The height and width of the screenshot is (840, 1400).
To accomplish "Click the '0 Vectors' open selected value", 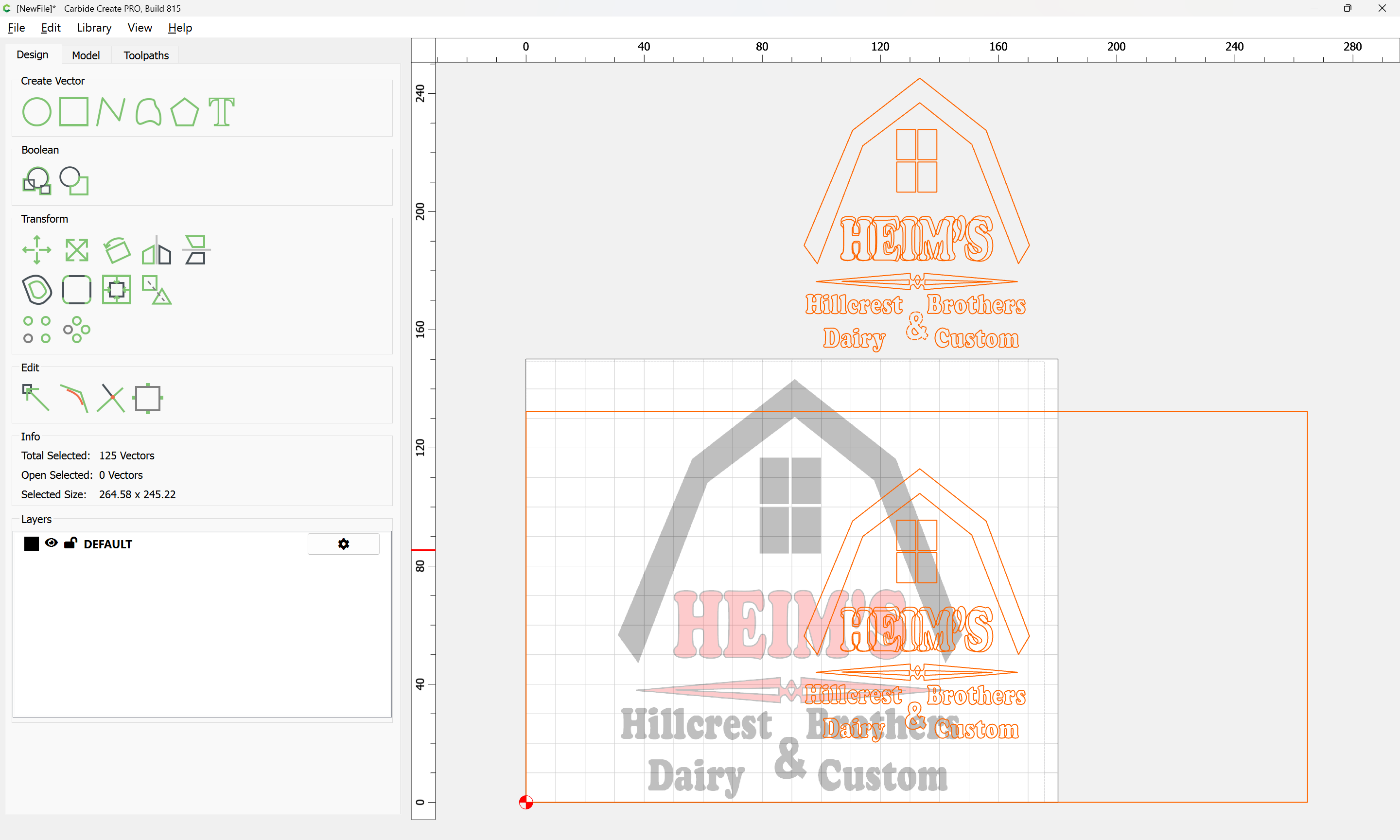I will (x=121, y=475).
